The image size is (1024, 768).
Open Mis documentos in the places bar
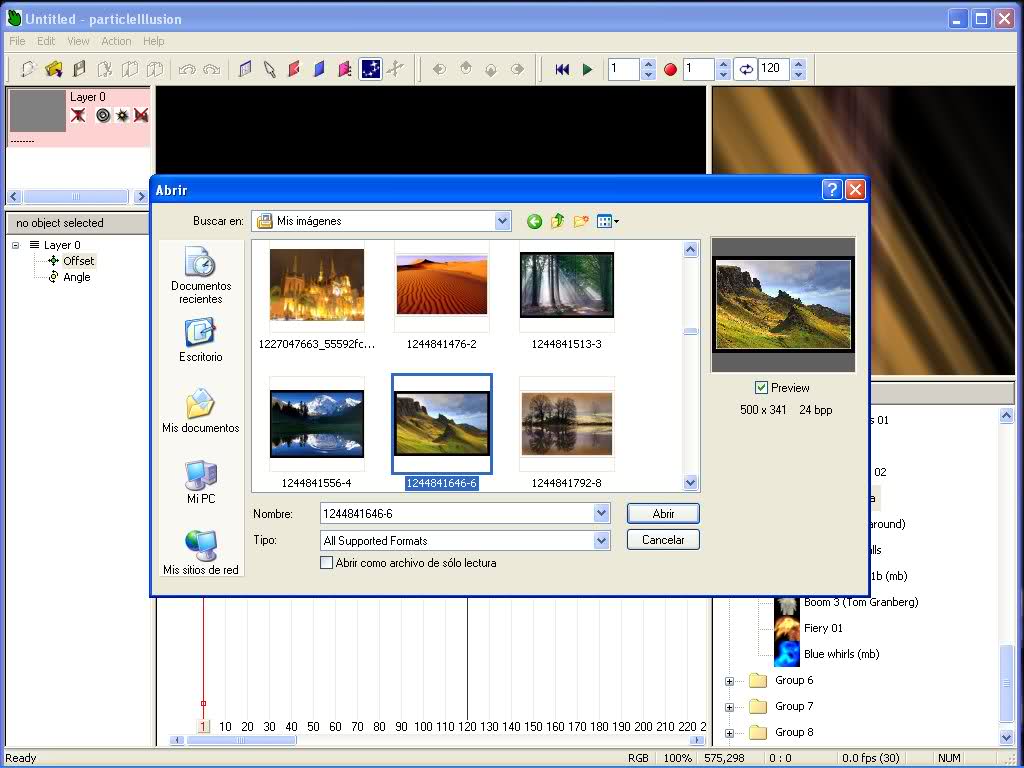click(x=200, y=411)
